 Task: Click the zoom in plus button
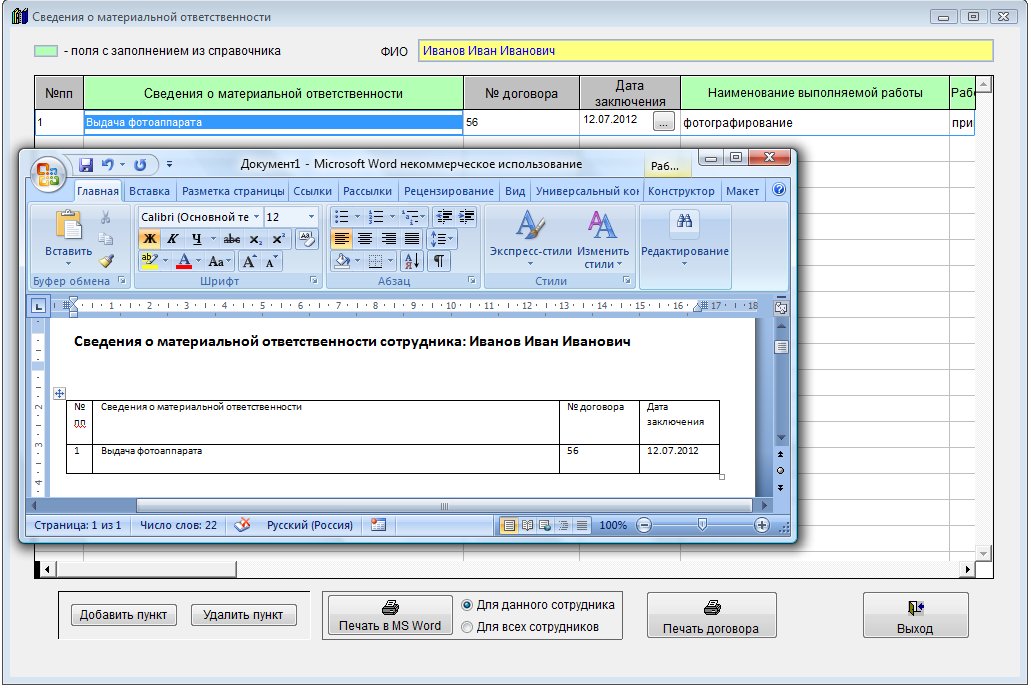pos(761,525)
